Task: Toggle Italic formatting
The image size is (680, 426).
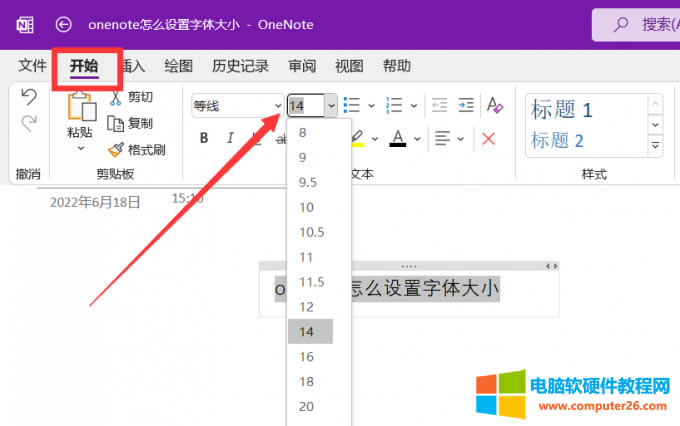Action: [x=230, y=138]
